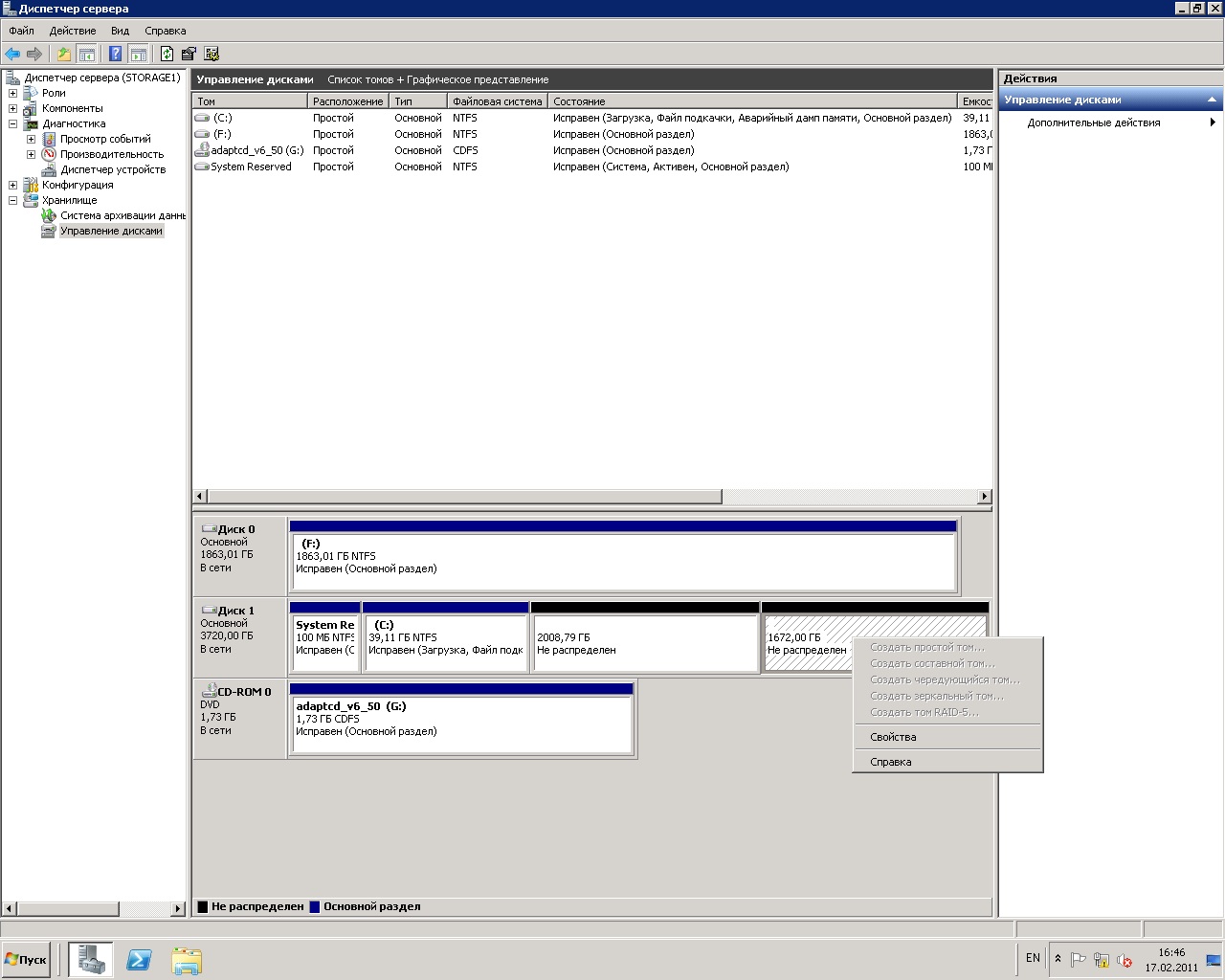Click the blue question mark Help icon
This screenshot has height=980, width=1225.
point(116,54)
